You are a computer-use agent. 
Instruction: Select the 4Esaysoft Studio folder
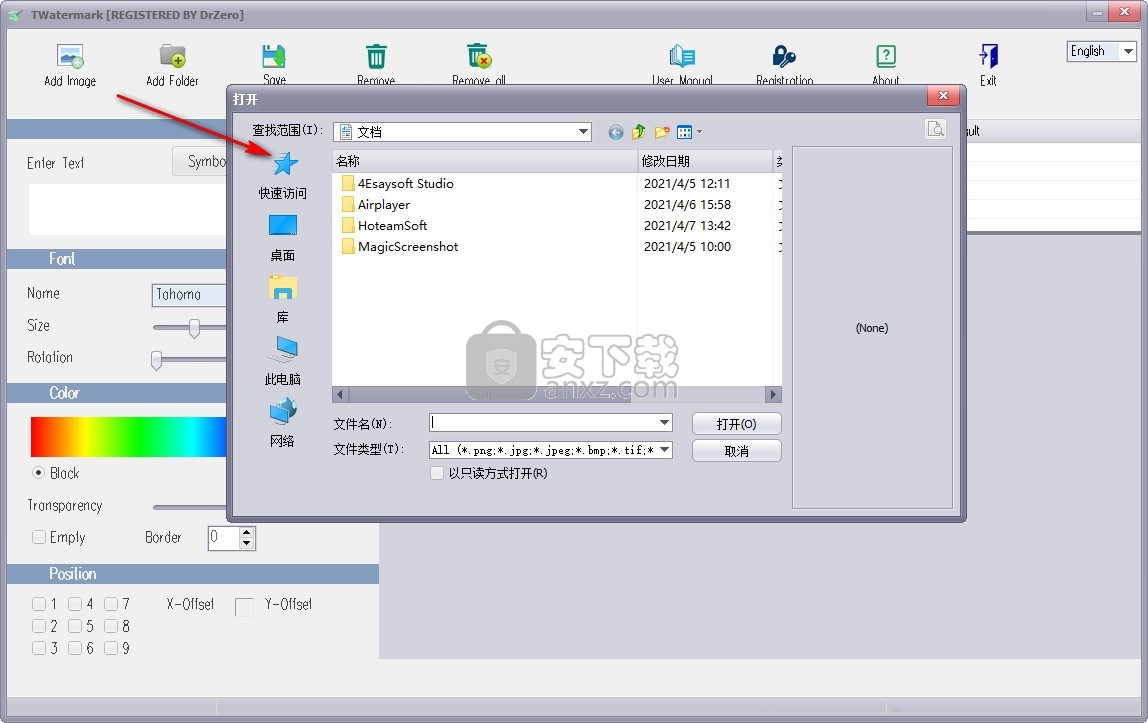click(398, 184)
